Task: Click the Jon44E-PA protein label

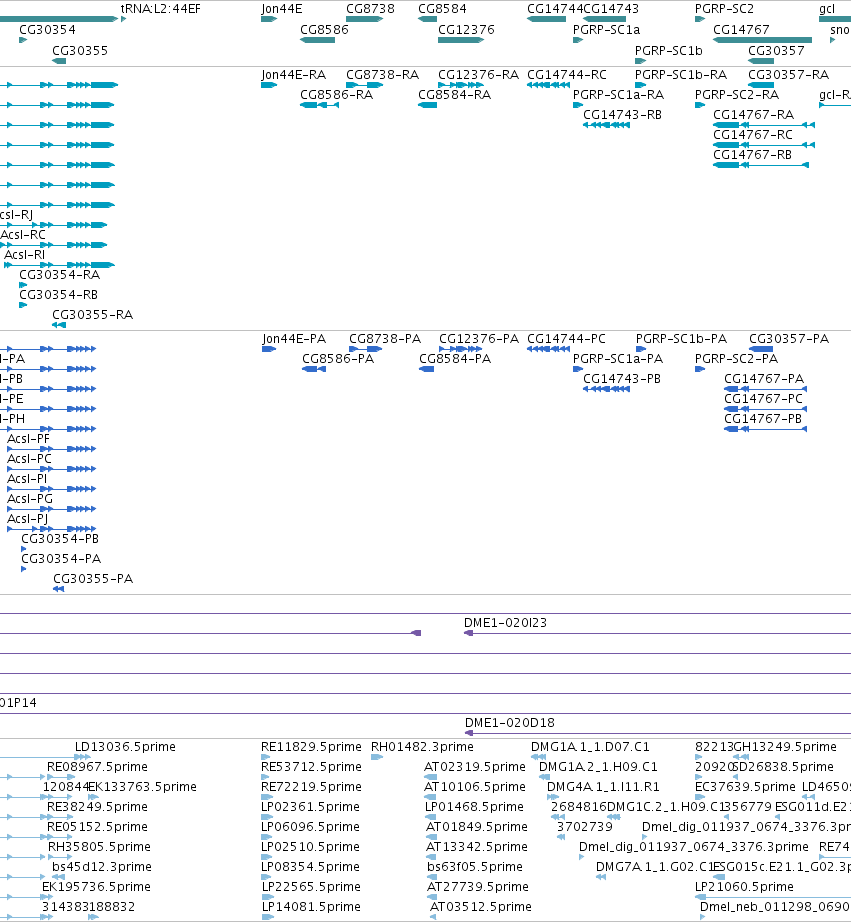Action: pyautogui.click(x=294, y=339)
